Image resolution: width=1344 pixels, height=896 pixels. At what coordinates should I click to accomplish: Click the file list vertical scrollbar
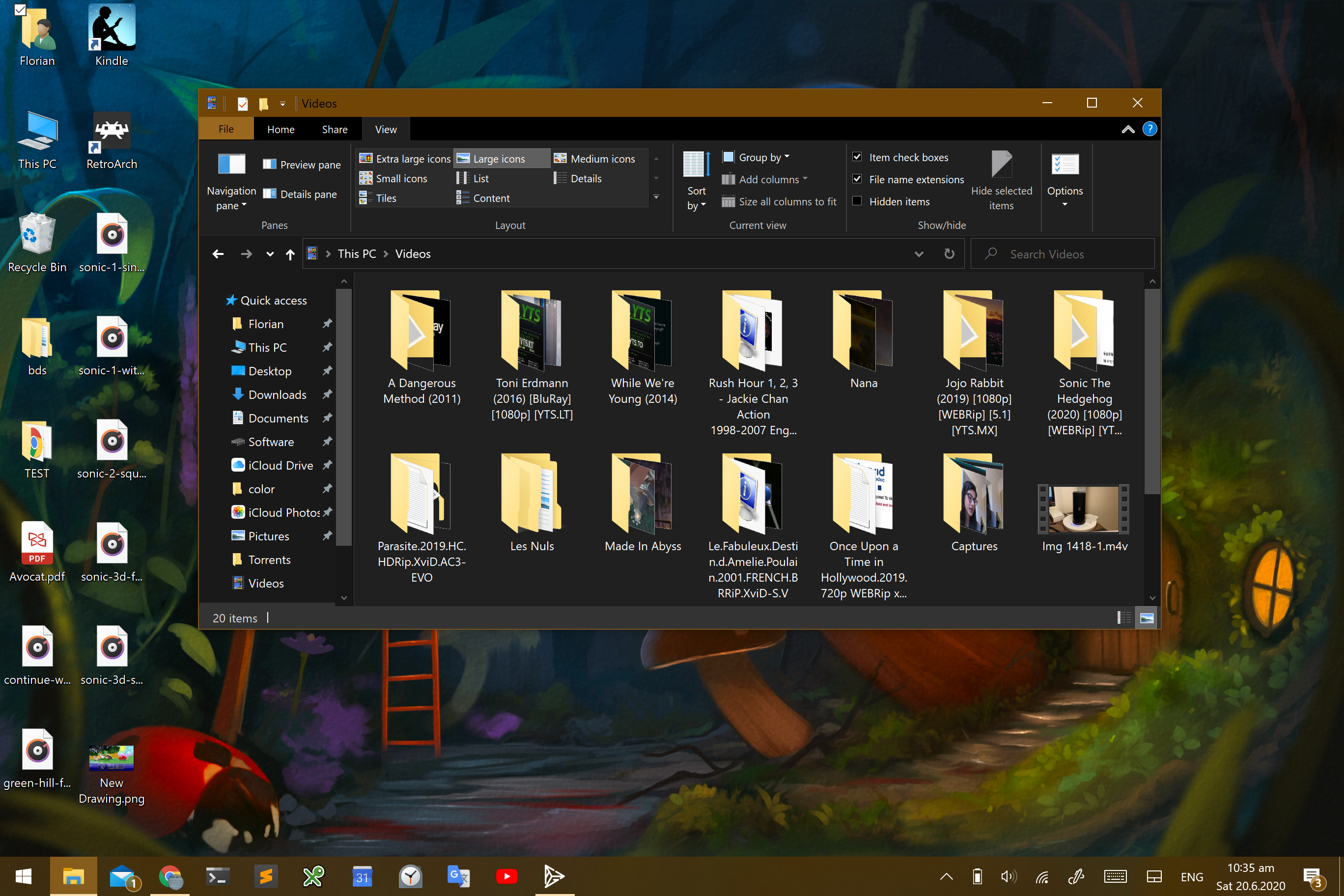(1152, 391)
